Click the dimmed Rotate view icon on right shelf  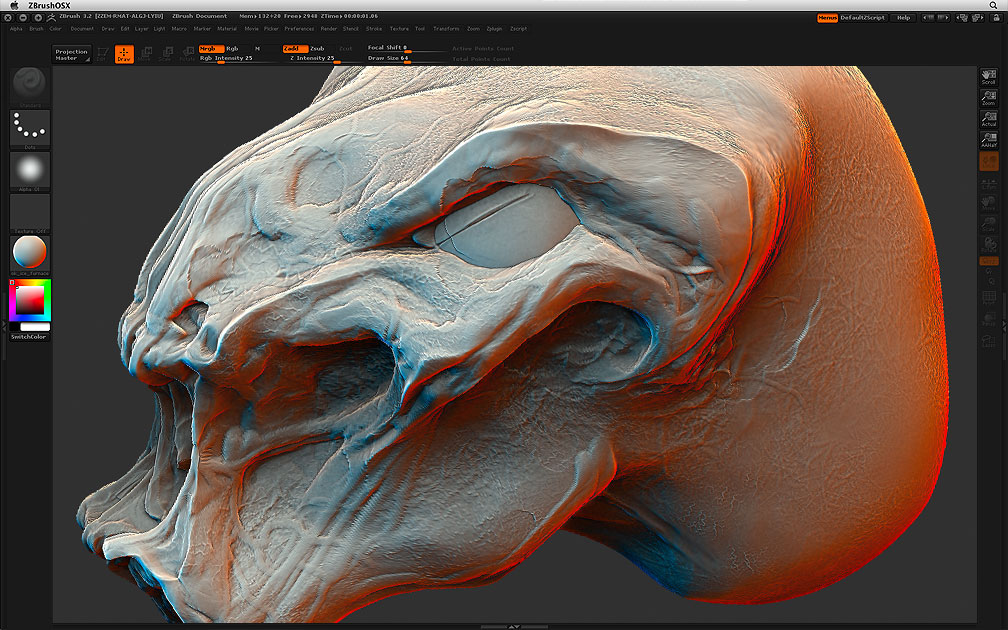(x=989, y=244)
